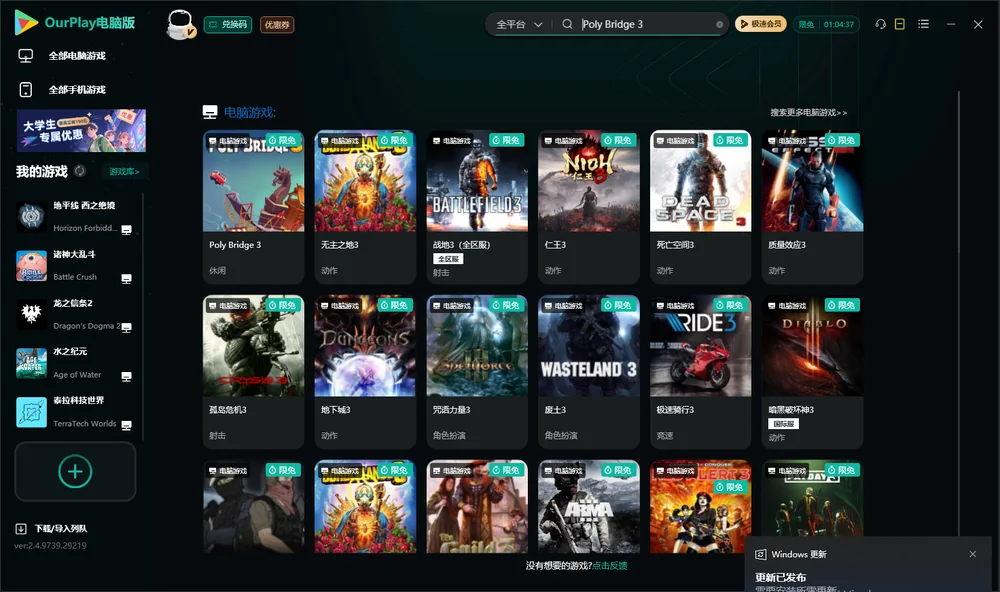Image resolution: width=1000 pixels, height=592 pixels.
Task: Open the 仁王3 Nioh game card
Action: pos(589,207)
